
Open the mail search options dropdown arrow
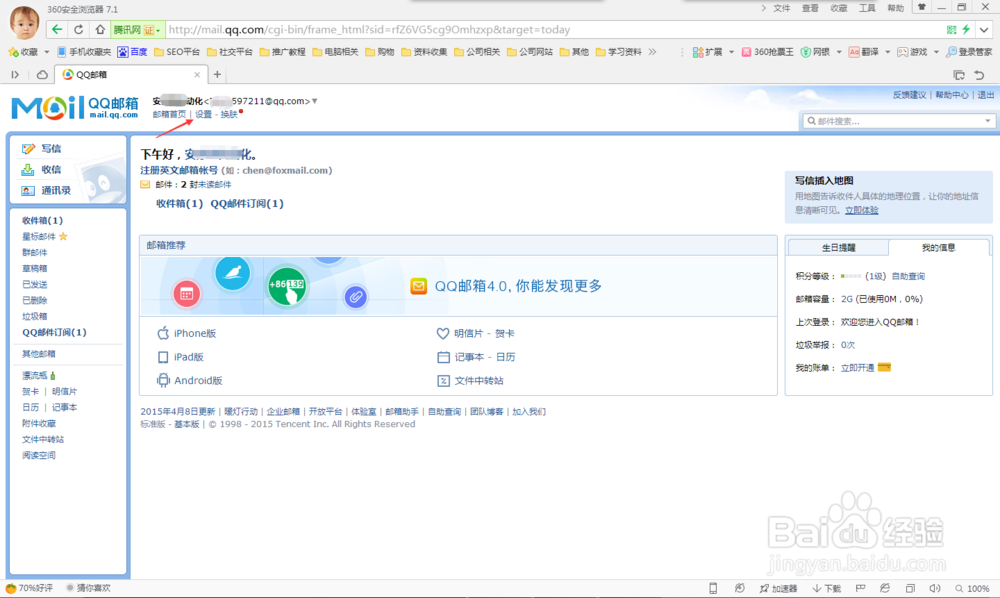click(x=987, y=120)
